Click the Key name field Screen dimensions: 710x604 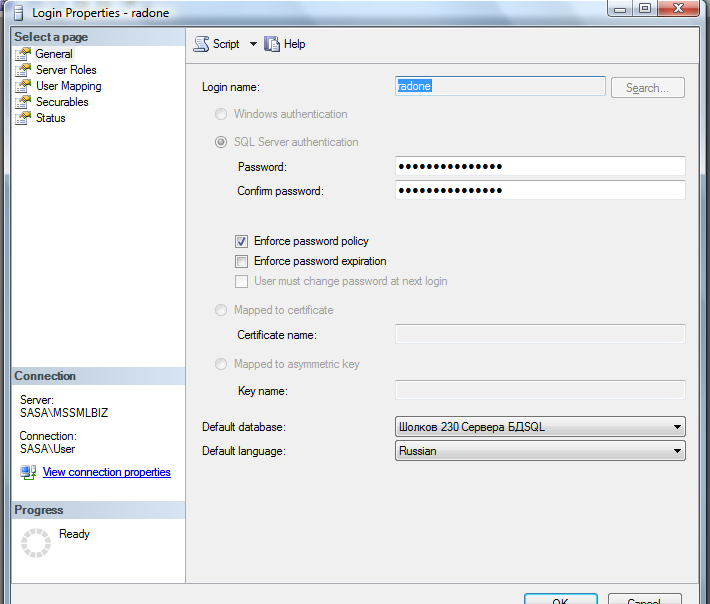[x=540, y=390]
